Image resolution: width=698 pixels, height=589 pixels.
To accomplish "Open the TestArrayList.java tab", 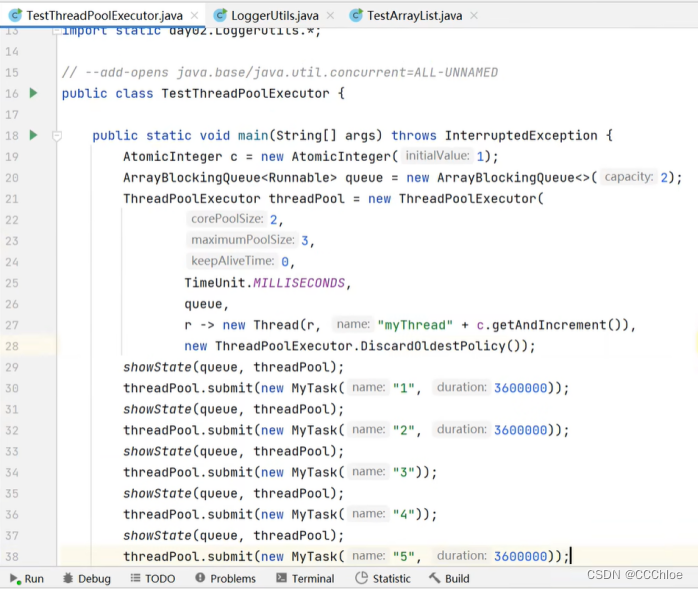I will click(x=414, y=16).
